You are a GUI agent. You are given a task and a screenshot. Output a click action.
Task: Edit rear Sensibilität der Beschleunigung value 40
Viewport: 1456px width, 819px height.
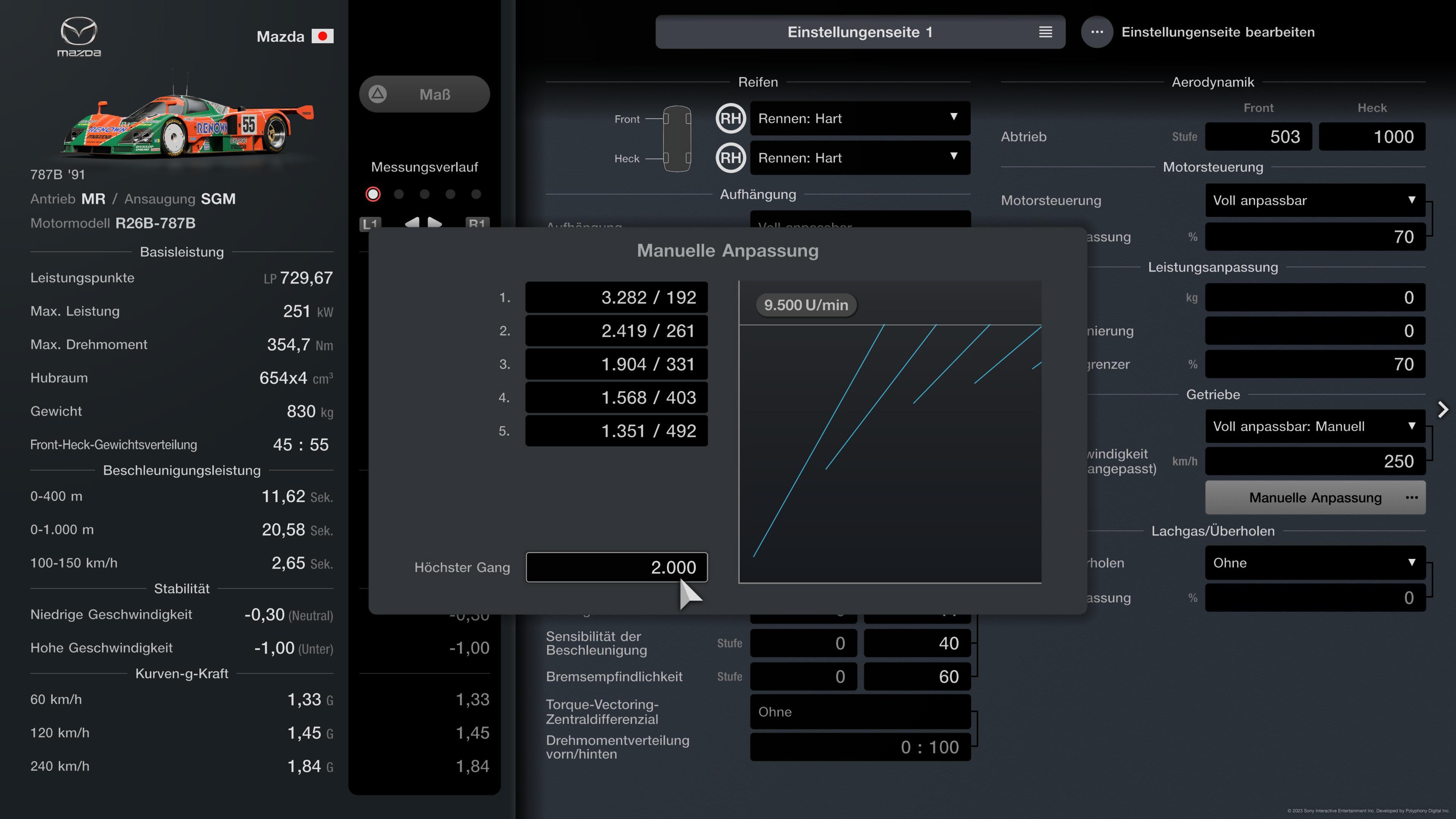click(917, 643)
